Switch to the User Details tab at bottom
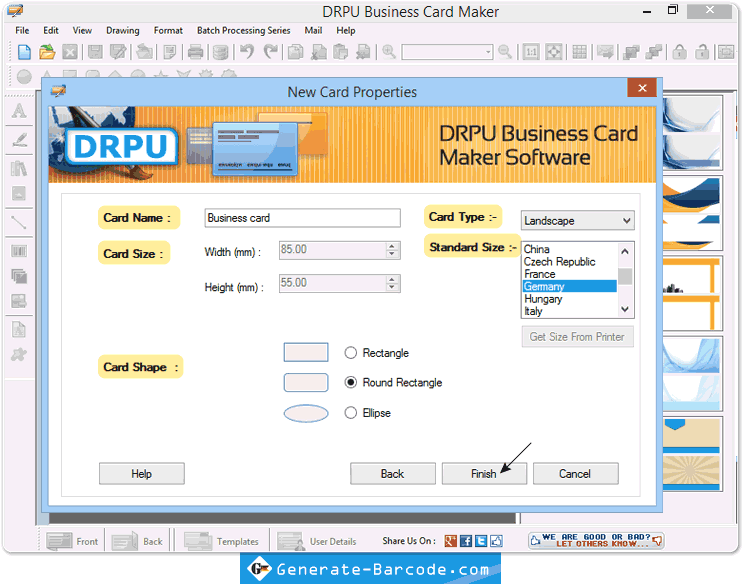Viewport: 744px width, 584px height. tap(317, 541)
